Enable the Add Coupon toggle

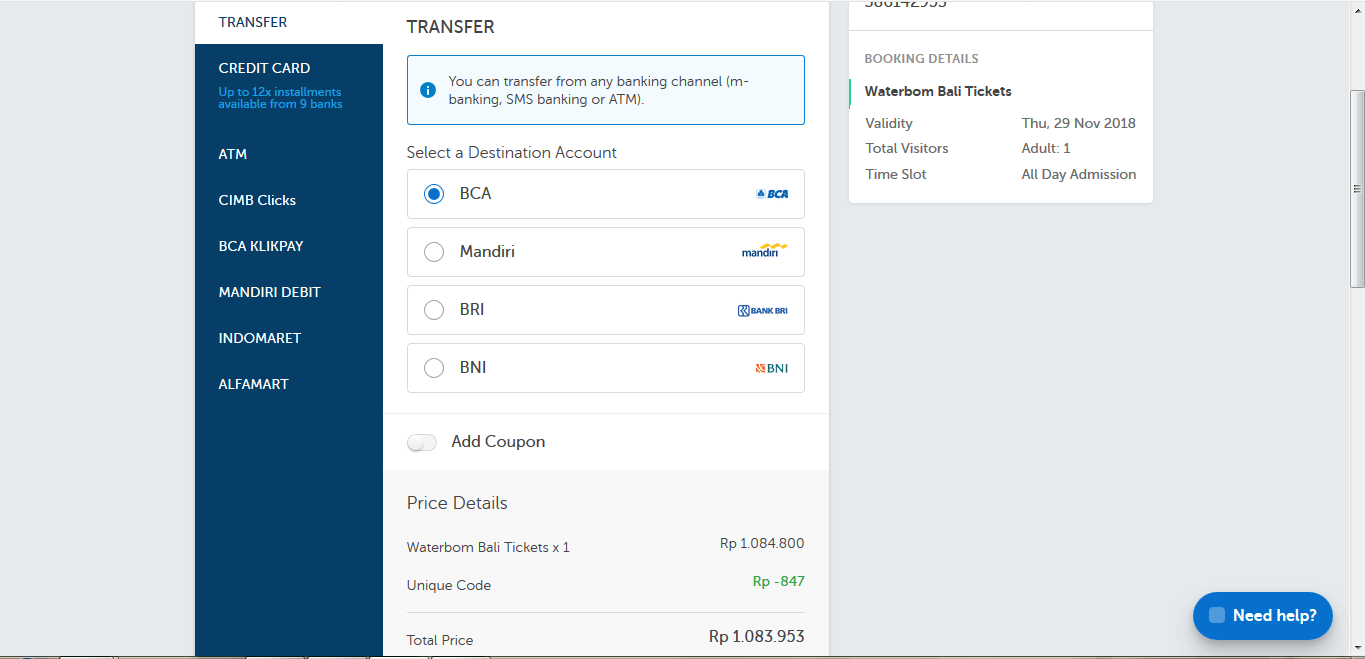coord(422,442)
